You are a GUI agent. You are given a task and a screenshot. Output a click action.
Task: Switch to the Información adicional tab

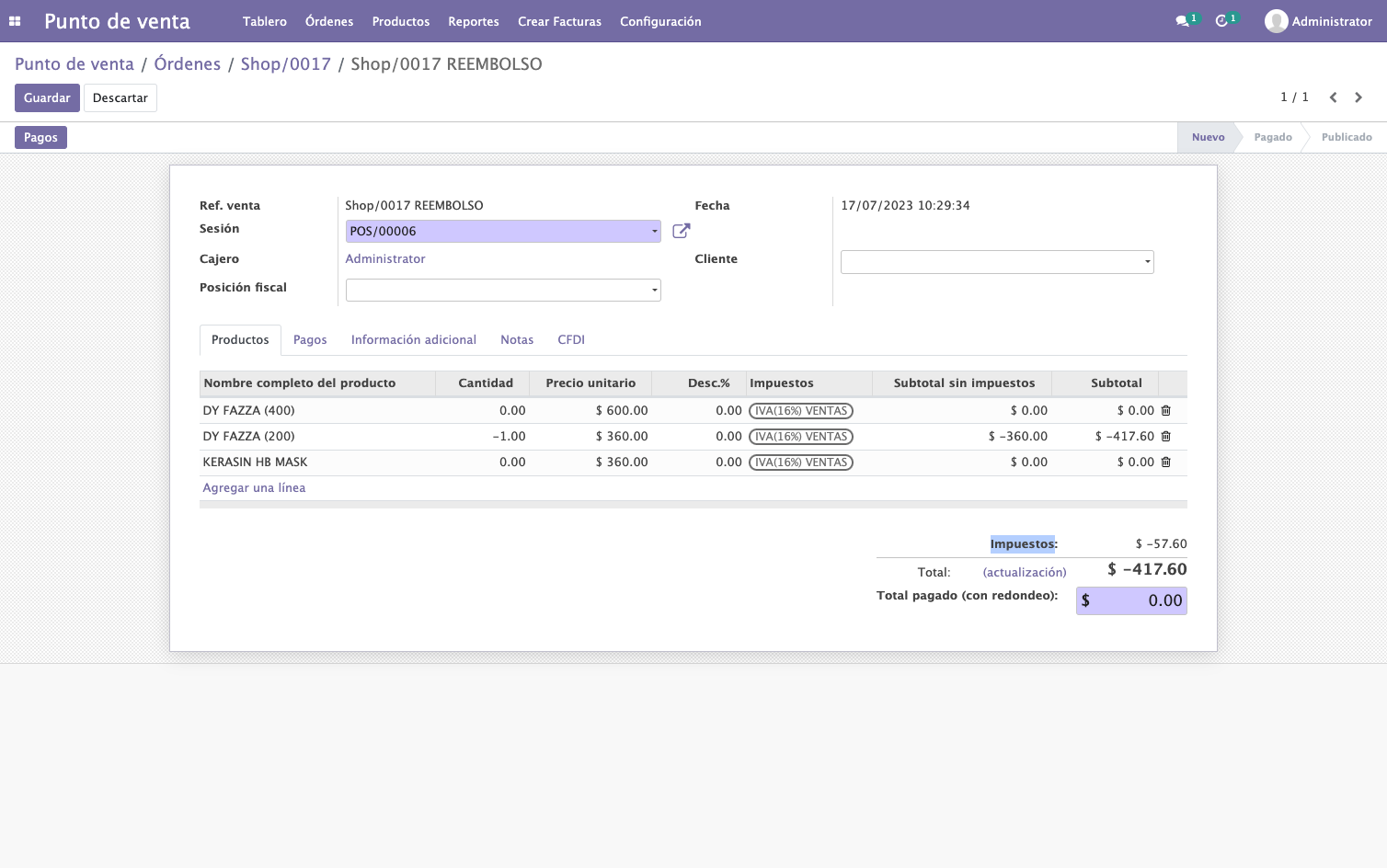coord(414,340)
